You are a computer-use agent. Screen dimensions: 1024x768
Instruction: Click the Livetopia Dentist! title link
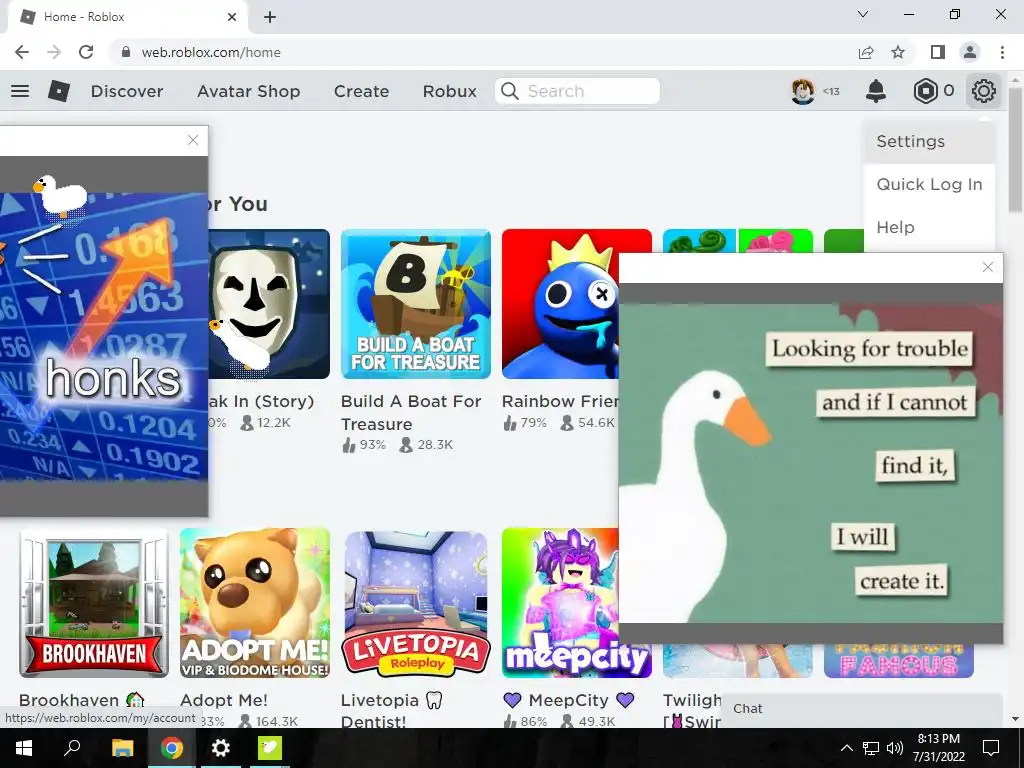pyautogui.click(x=391, y=711)
